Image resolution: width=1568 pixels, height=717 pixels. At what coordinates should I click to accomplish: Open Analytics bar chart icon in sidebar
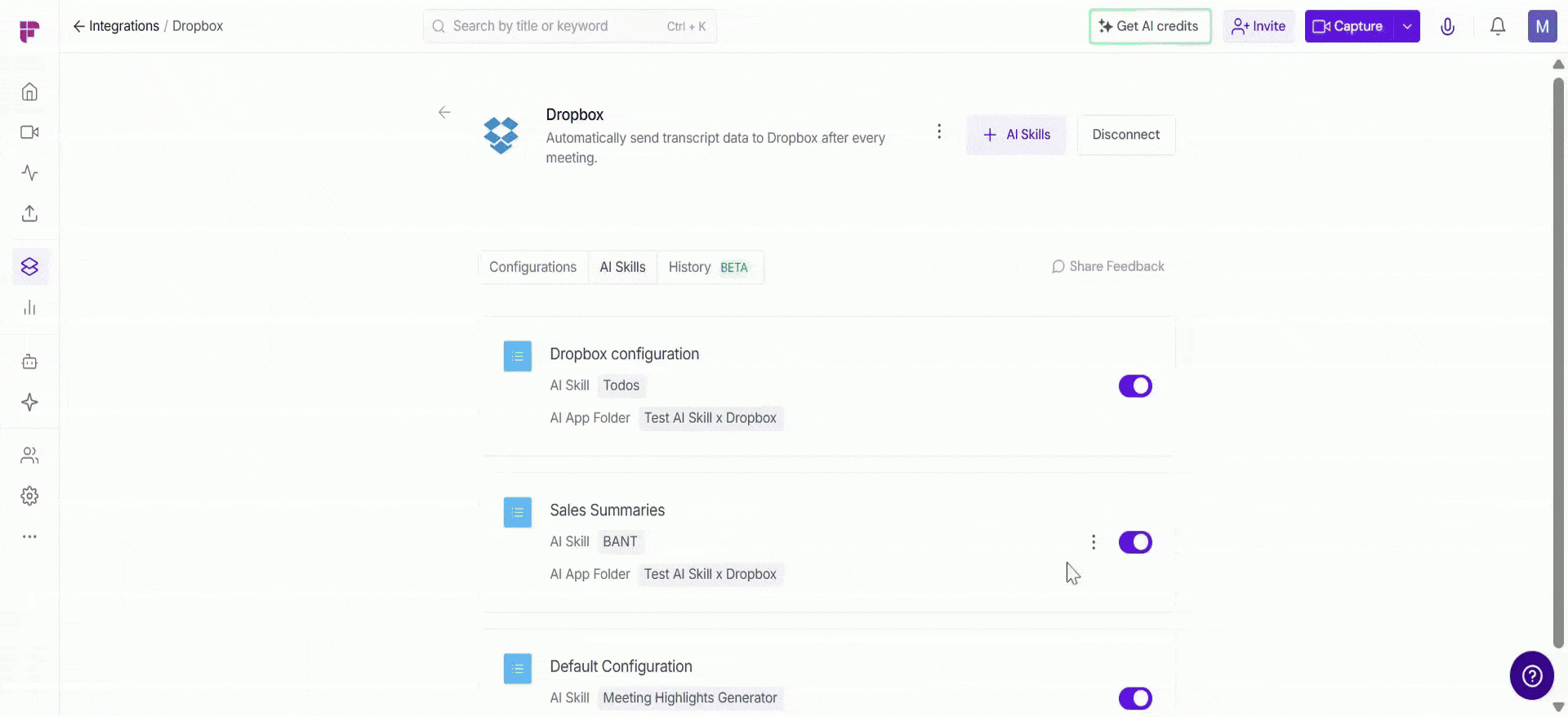[x=29, y=308]
